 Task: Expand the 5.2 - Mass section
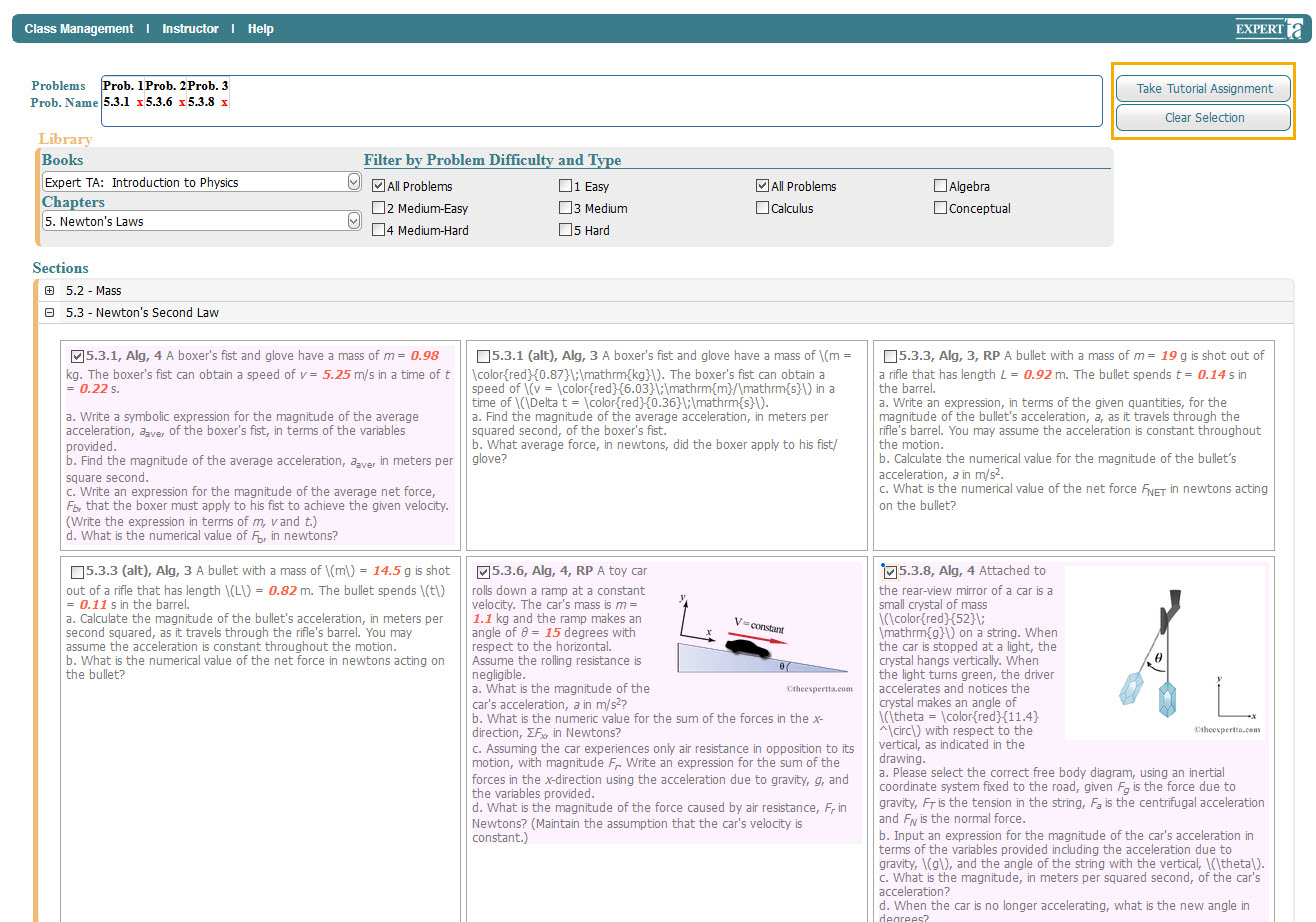[x=50, y=291]
